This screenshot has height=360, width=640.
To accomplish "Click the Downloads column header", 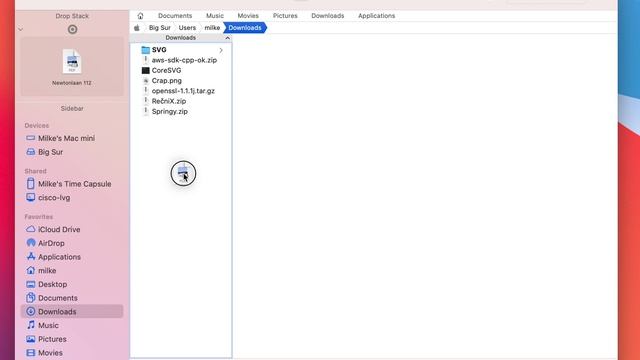I will pyautogui.click(x=180, y=38).
